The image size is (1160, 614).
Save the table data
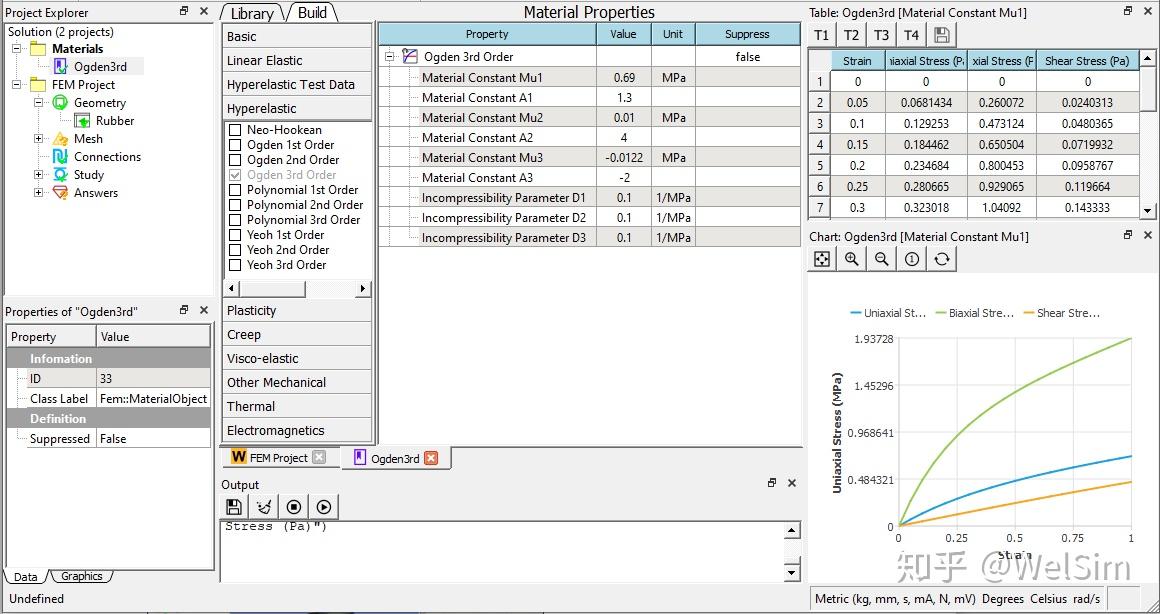(x=941, y=35)
